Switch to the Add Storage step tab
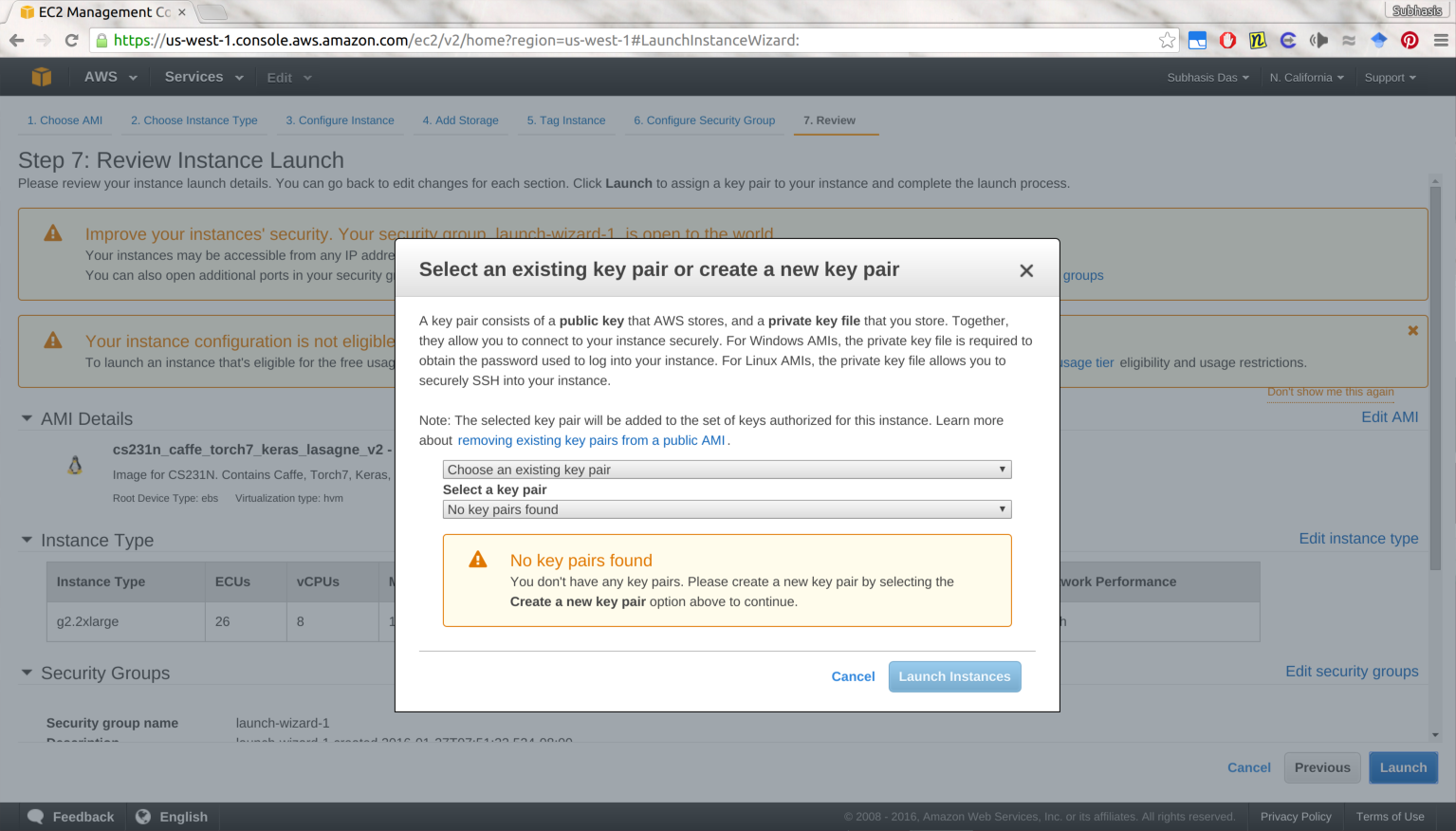1456x831 pixels. (460, 120)
